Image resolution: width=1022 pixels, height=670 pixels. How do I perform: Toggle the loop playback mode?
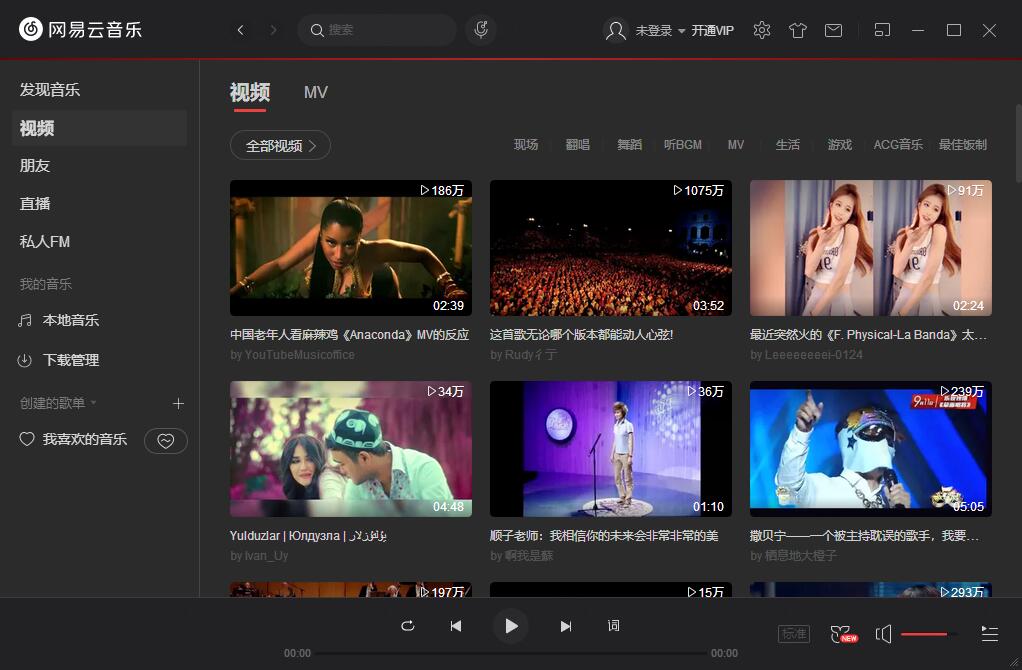407,626
